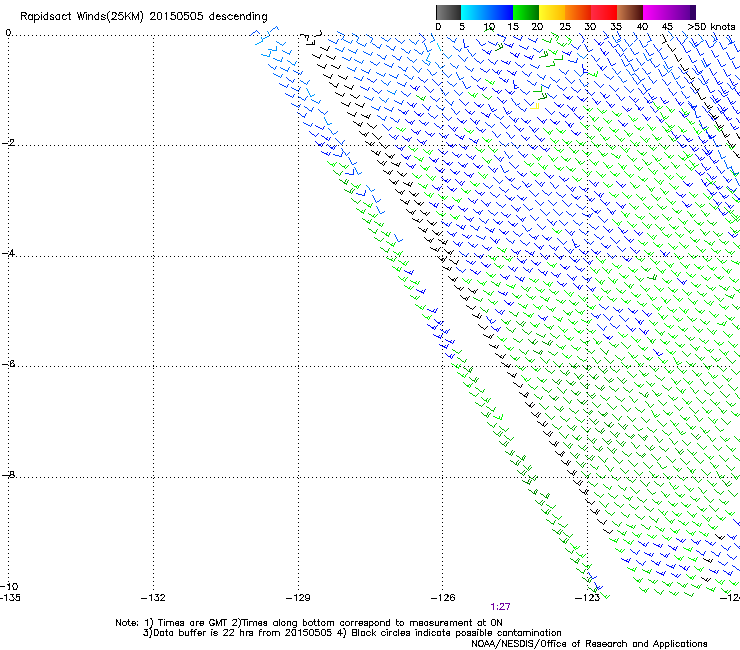Click the '40' legend scale number
The height and width of the screenshot is (650, 740).
pyautogui.click(x=642, y=27)
